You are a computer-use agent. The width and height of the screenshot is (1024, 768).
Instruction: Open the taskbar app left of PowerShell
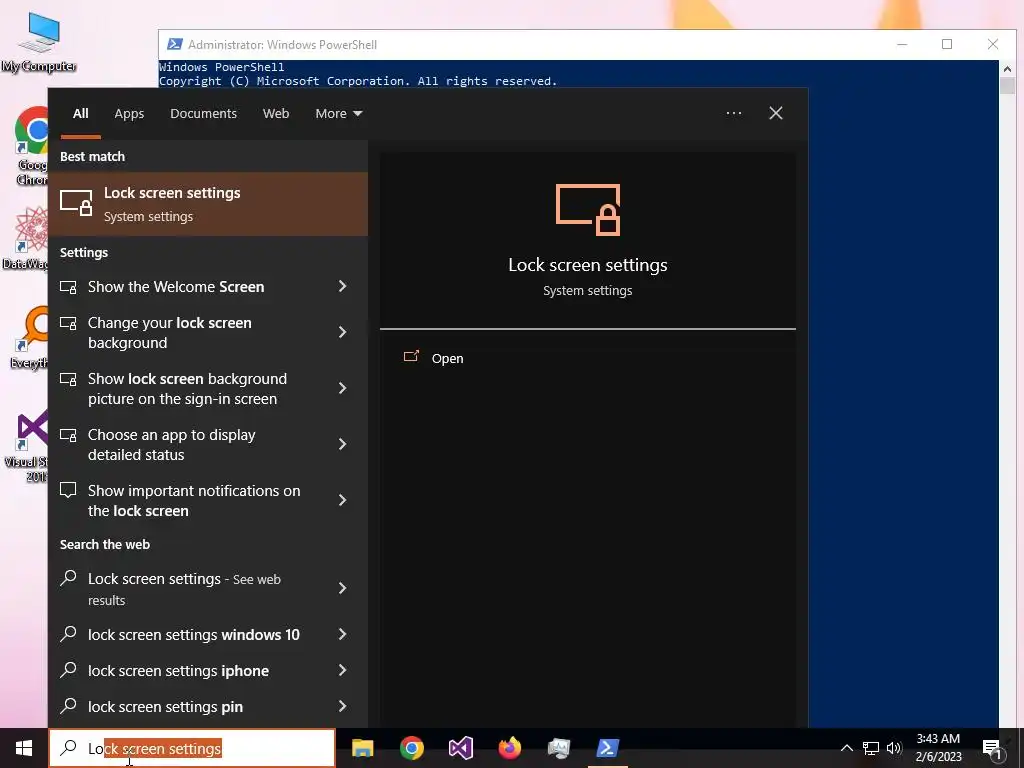pos(558,748)
